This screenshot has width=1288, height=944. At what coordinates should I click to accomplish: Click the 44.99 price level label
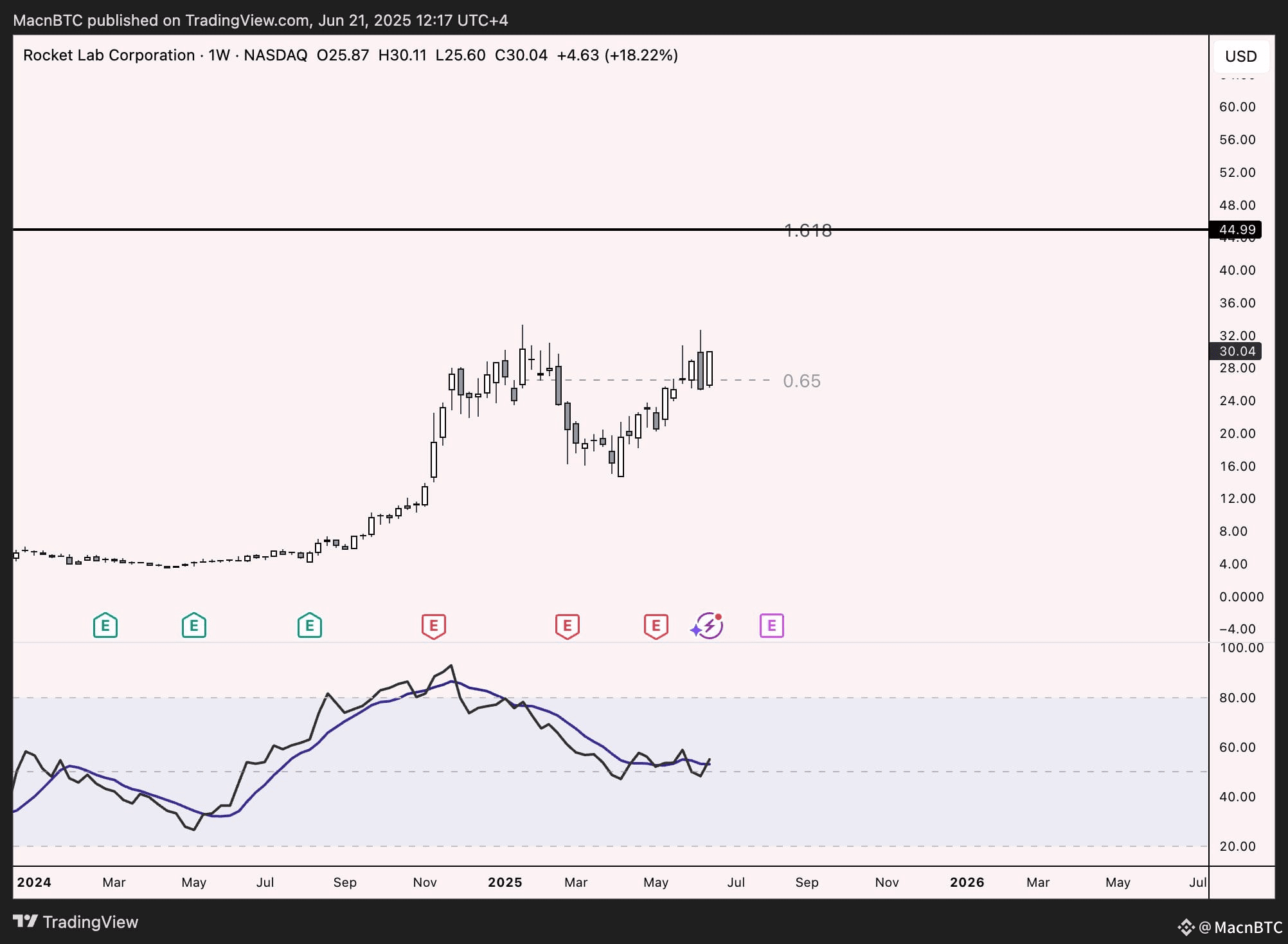(x=1237, y=230)
